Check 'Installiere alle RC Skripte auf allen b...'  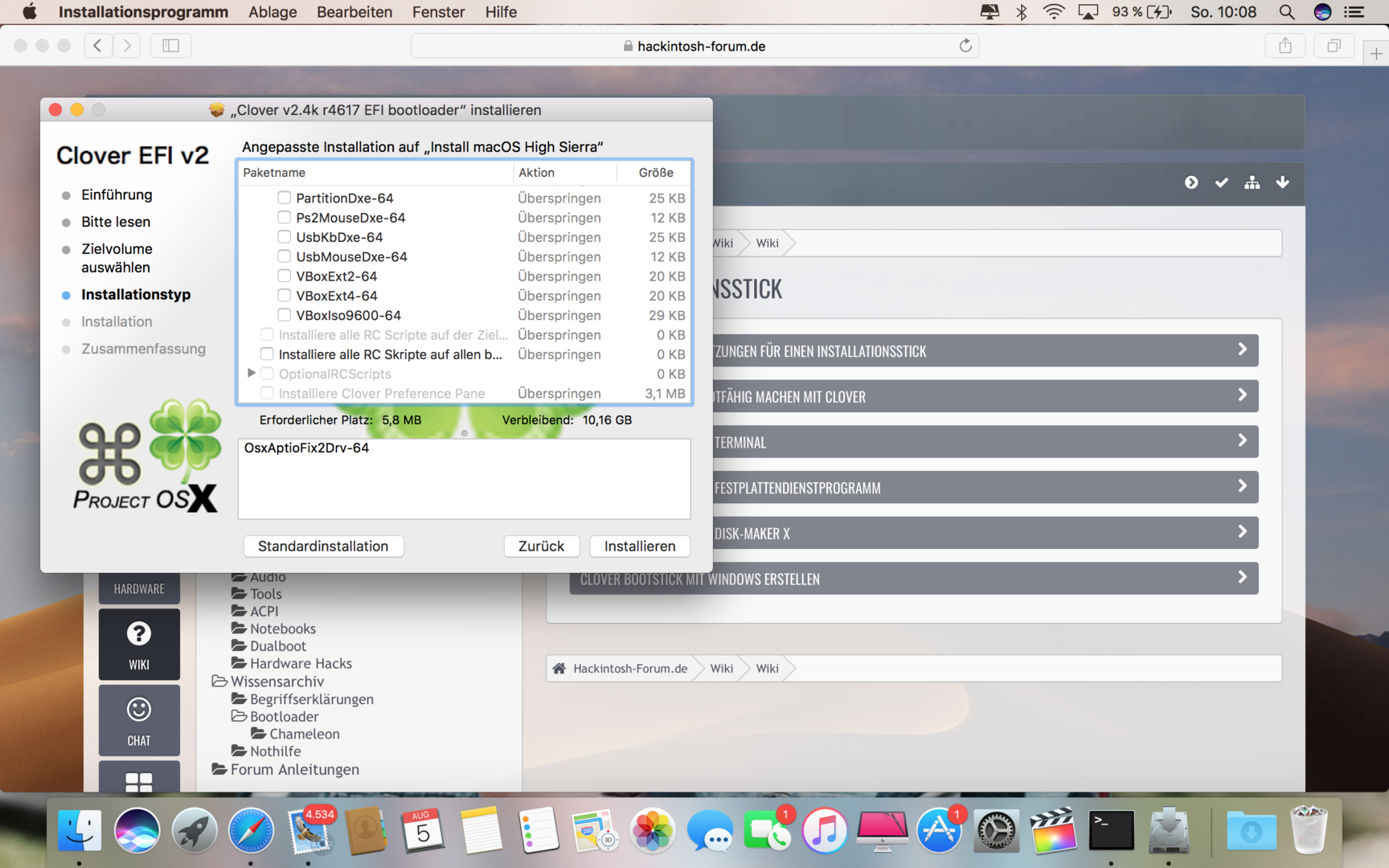tap(267, 354)
